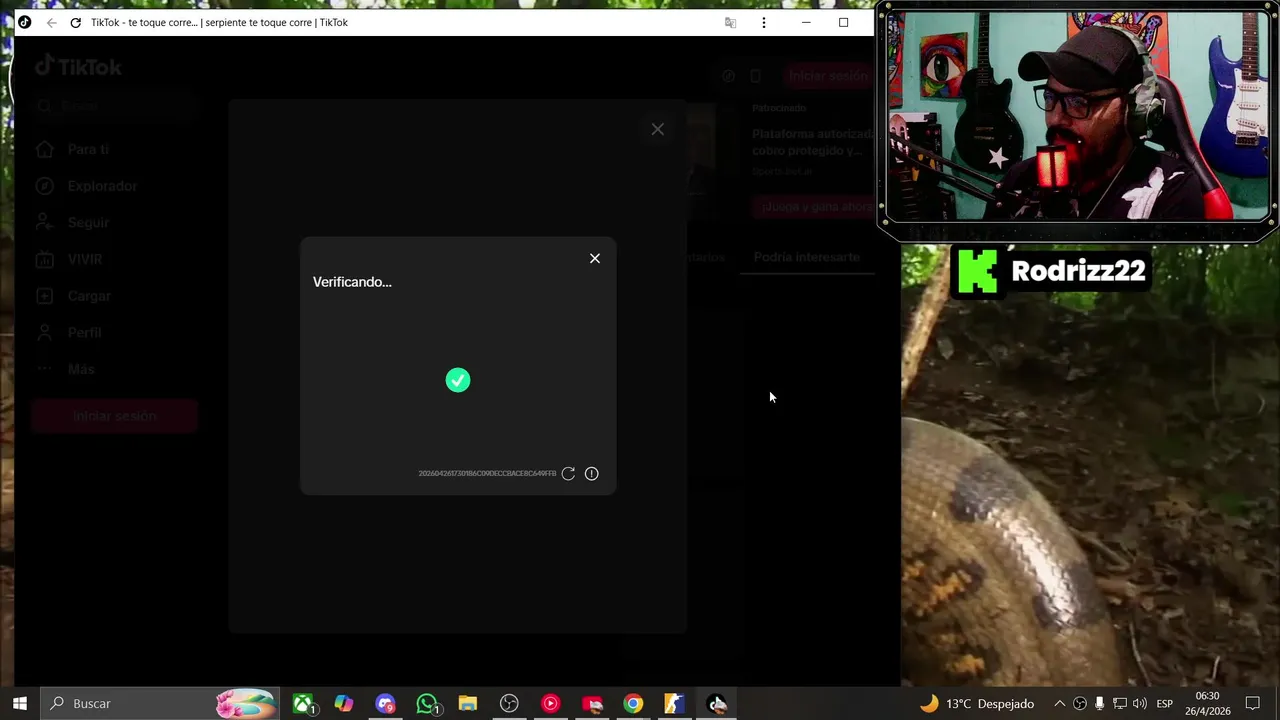The height and width of the screenshot is (720, 1280).
Task: Open the weather 13°C Despejado widget
Action: (x=977, y=704)
